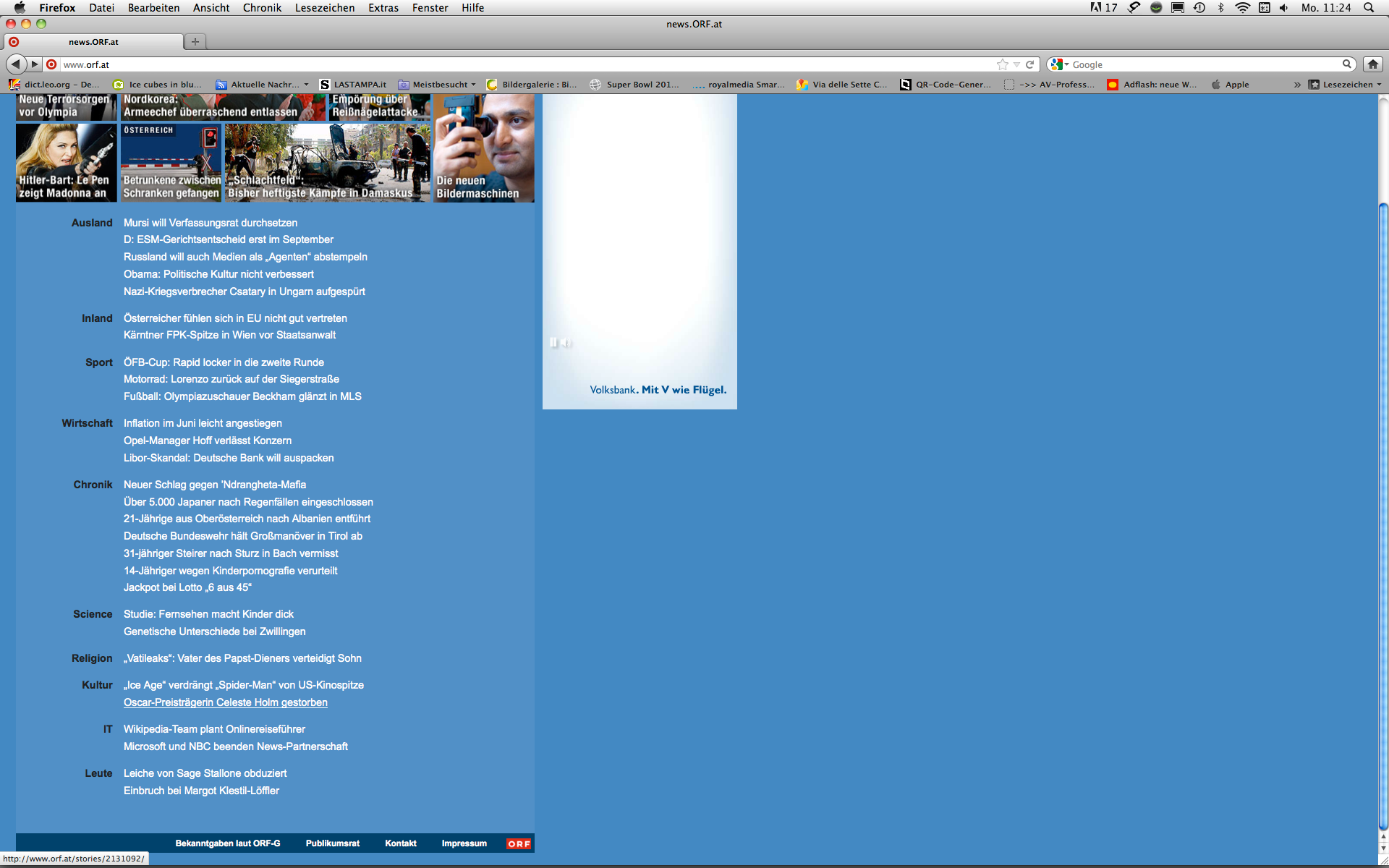Click the Volksbank advertisement banner
The image size is (1389, 868).
[640, 252]
